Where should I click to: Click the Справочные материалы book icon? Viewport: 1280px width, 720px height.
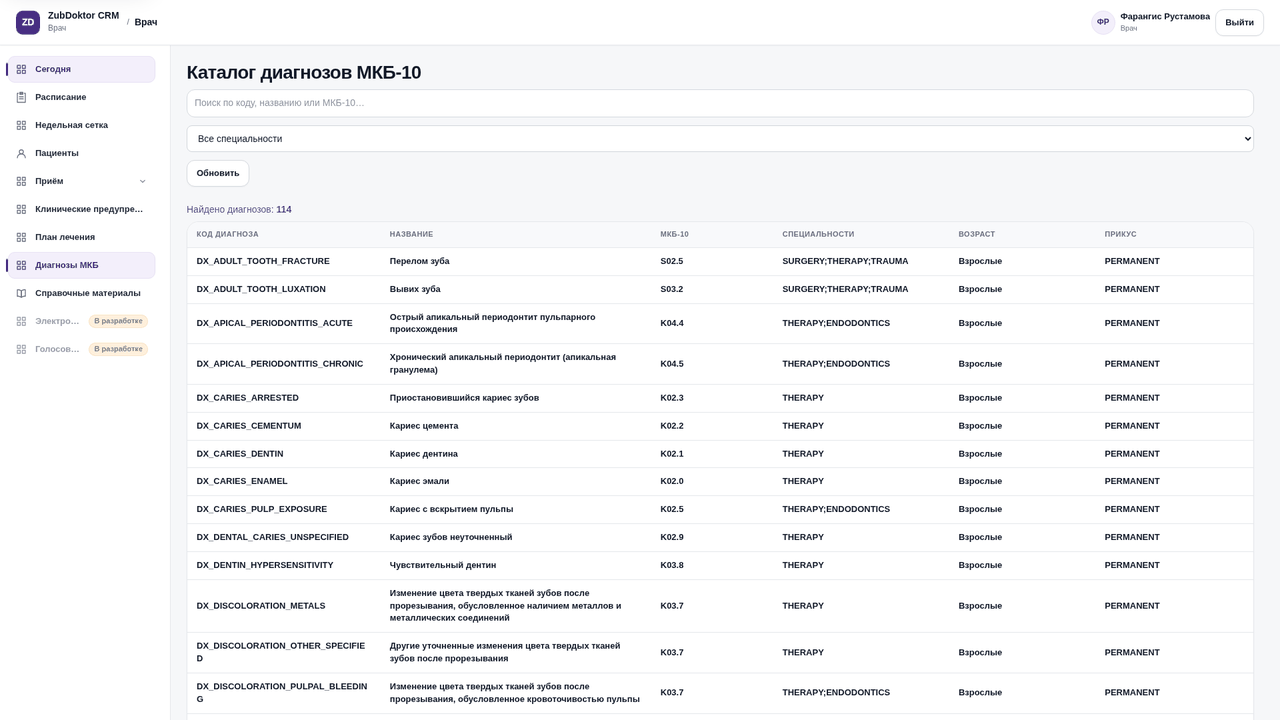21,293
